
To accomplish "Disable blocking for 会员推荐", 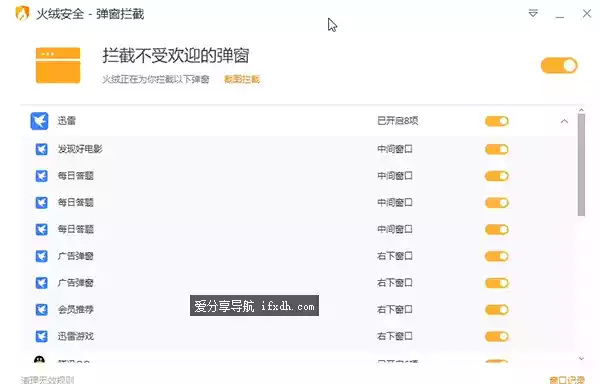I will tap(497, 309).
